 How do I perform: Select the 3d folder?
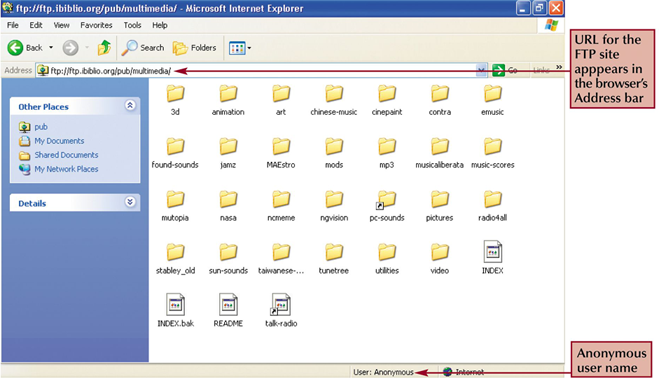(175, 100)
